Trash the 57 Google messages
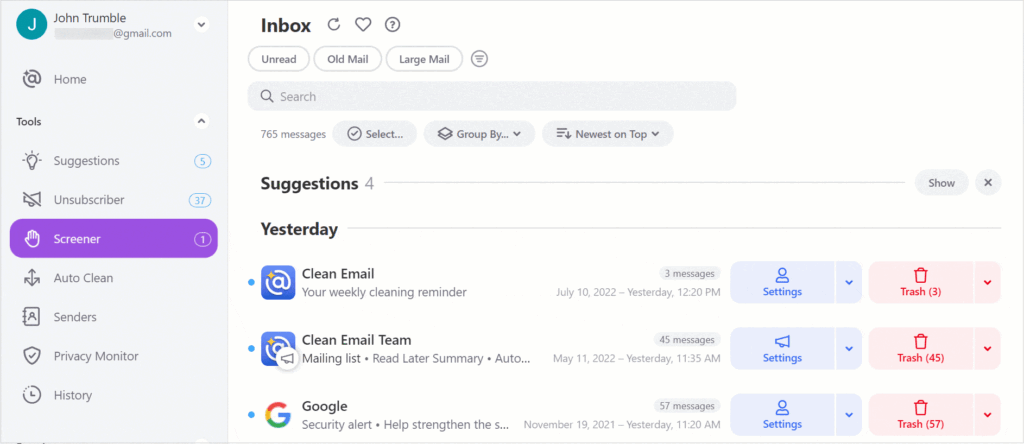The image size is (1024, 444). (921, 415)
